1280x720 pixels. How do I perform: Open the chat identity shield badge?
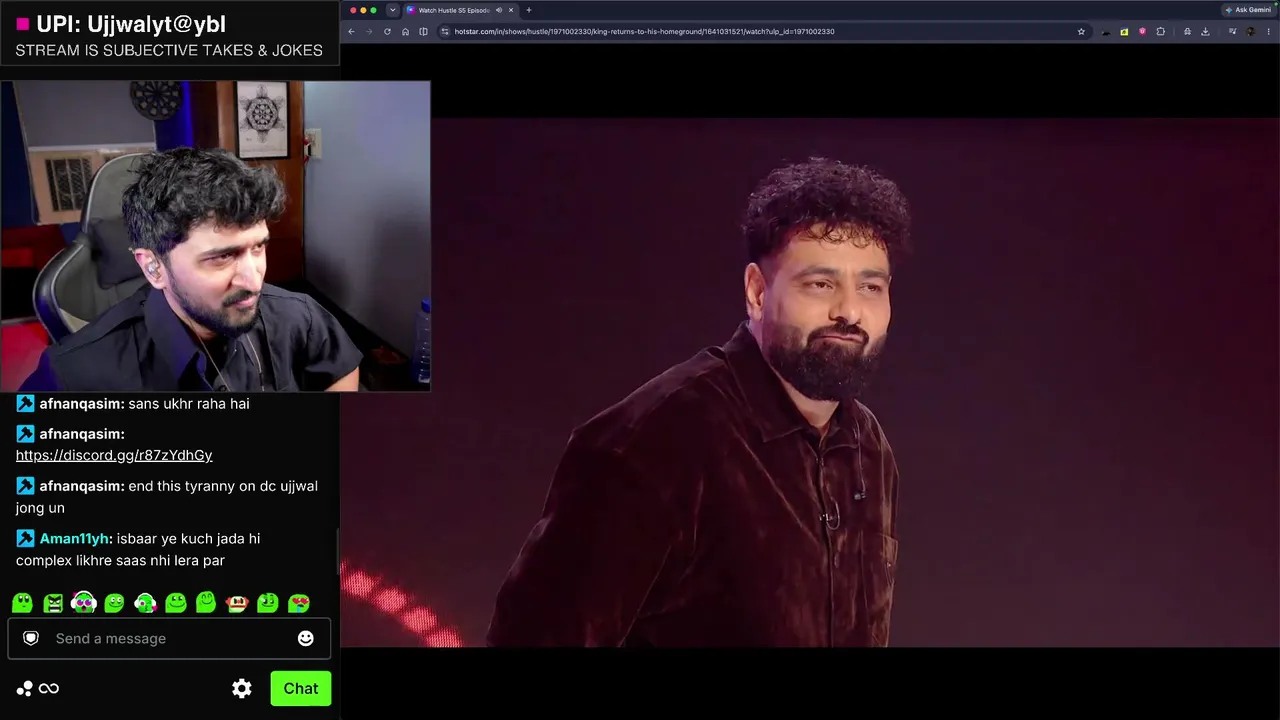31,638
